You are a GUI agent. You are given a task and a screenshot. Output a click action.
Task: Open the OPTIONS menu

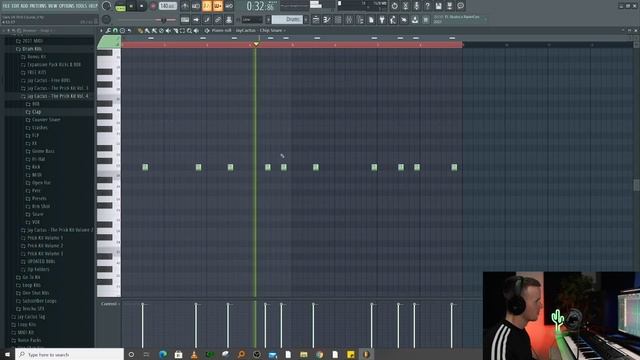(x=67, y=6)
